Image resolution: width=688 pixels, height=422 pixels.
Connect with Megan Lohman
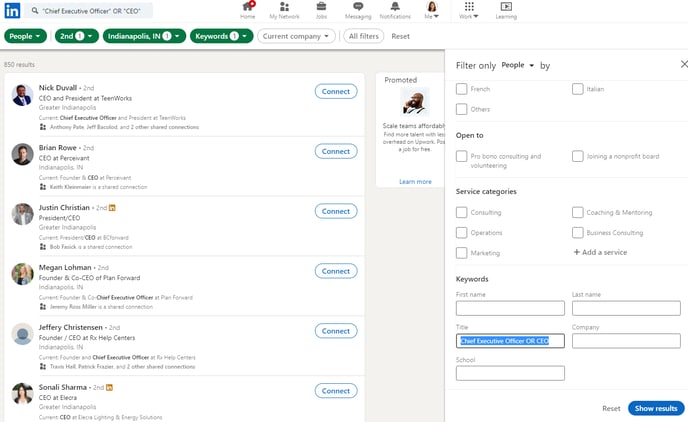click(x=336, y=271)
